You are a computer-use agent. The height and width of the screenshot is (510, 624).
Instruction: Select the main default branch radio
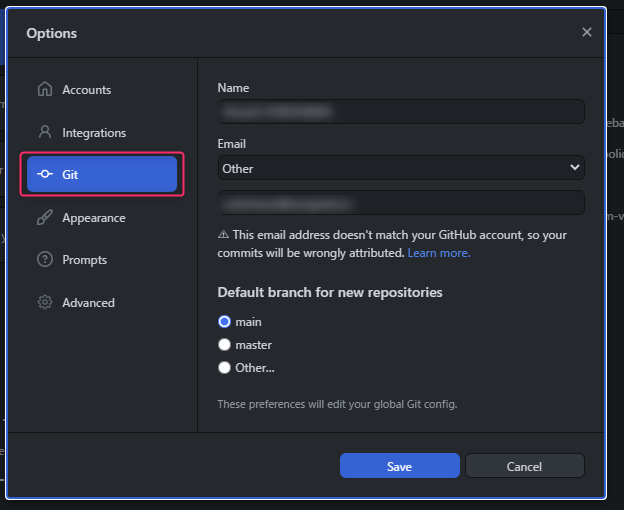224,321
